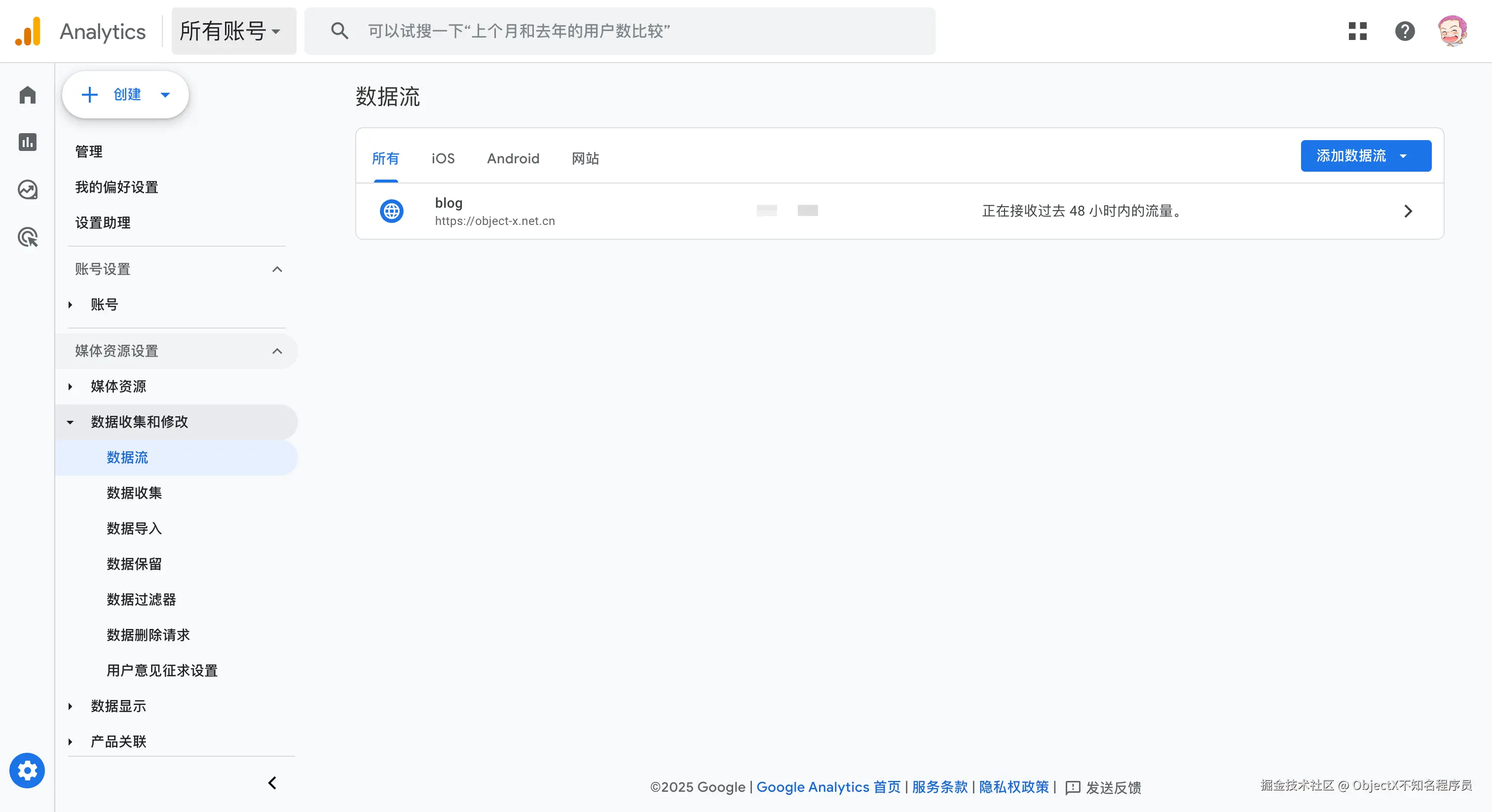Image resolution: width=1492 pixels, height=812 pixels.
Task: Click the Analytics search field
Action: (x=620, y=31)
